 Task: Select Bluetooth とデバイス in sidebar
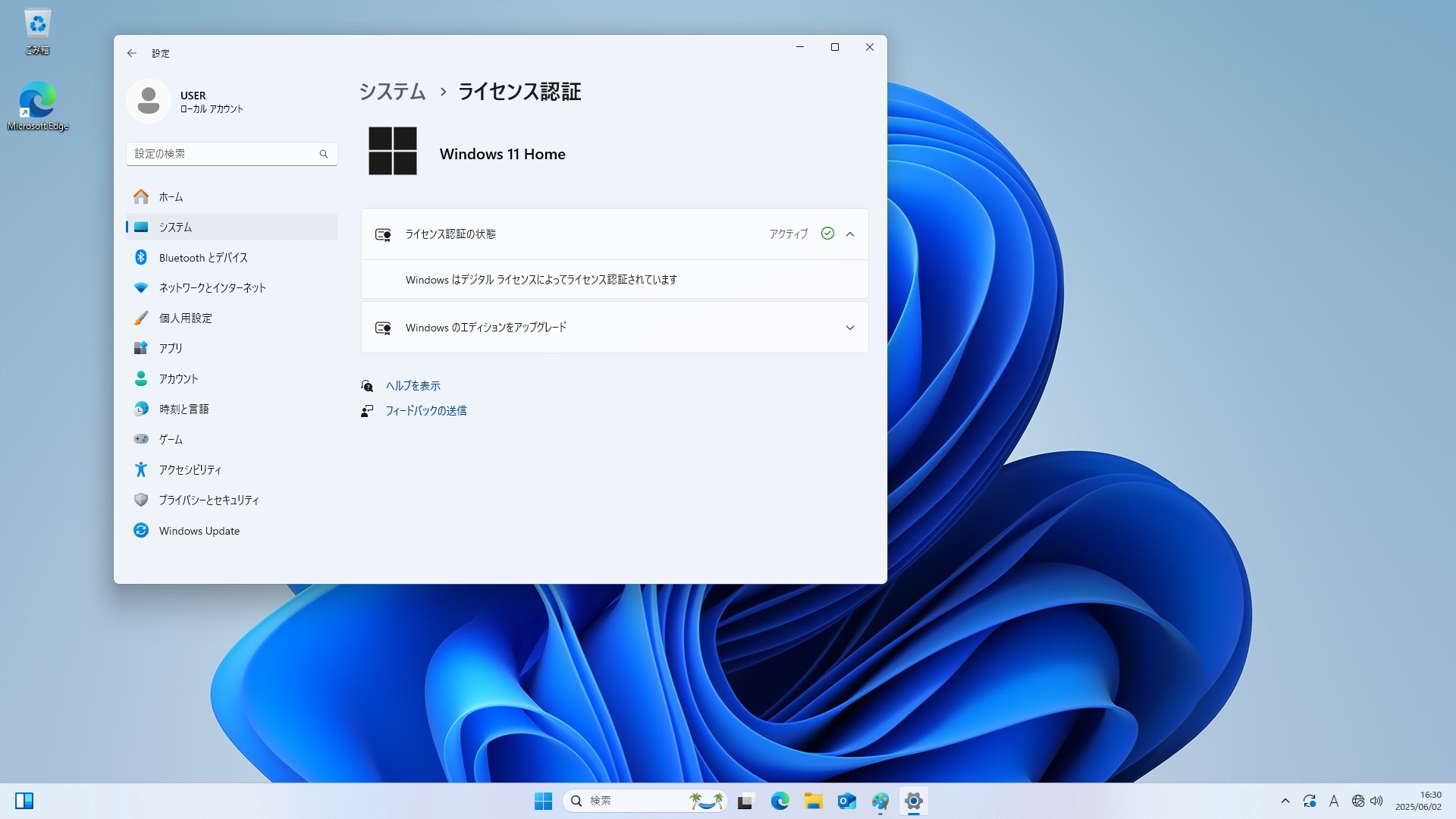click(232, 257)
